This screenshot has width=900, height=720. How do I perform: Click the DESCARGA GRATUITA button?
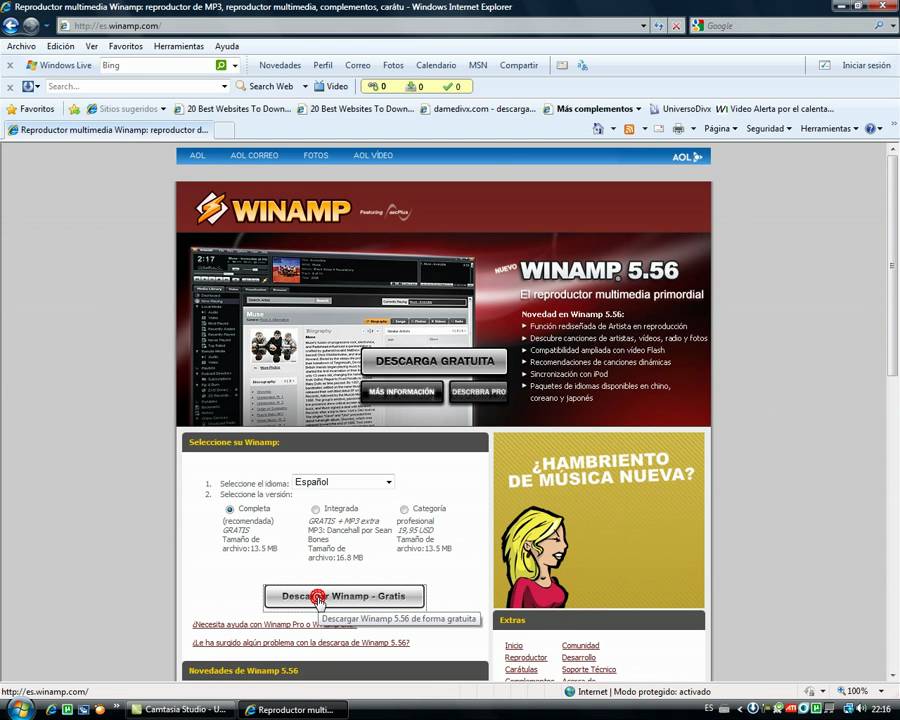(435, 361)
